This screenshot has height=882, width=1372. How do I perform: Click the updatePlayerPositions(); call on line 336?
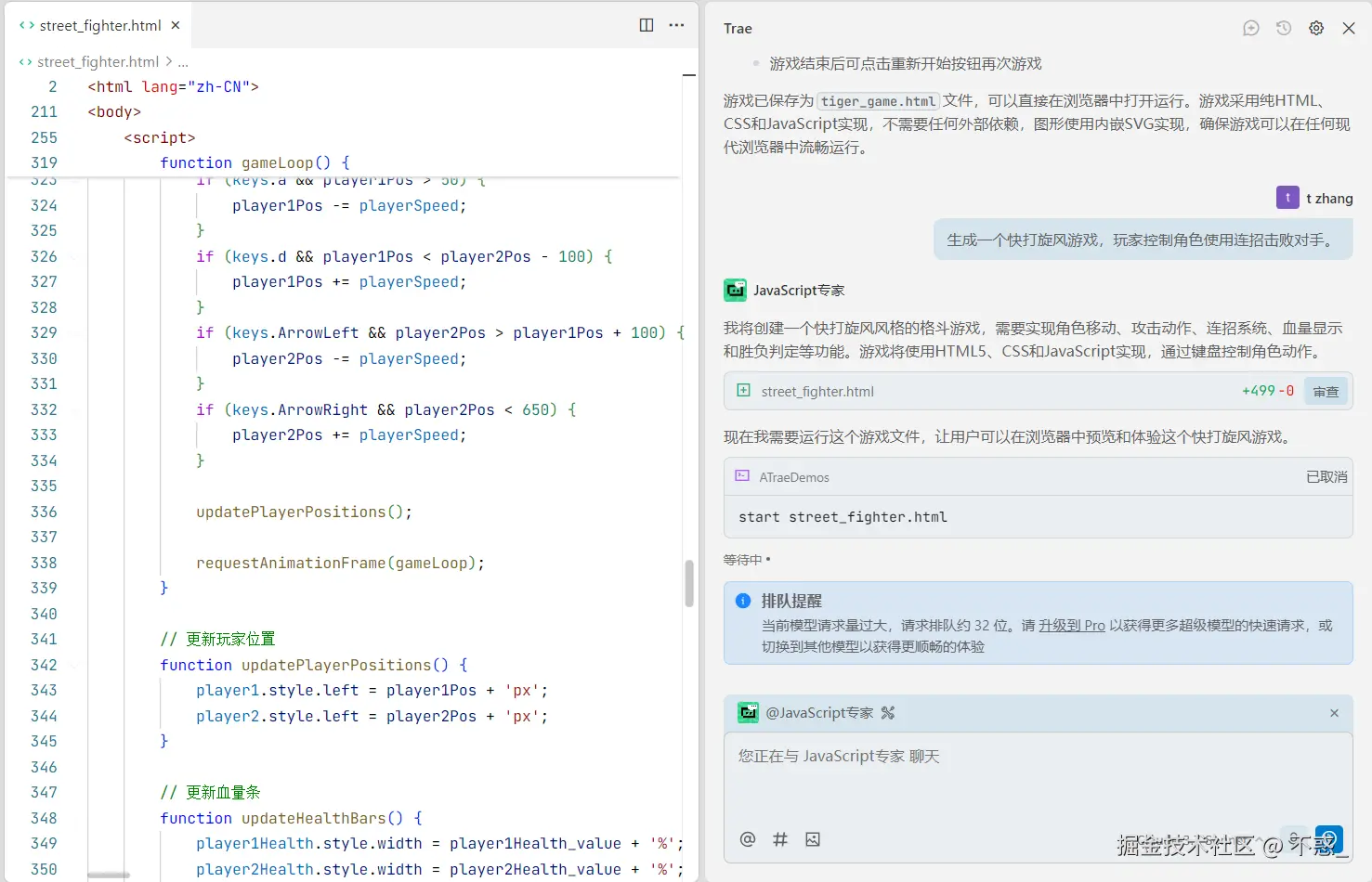click(304, 512)
